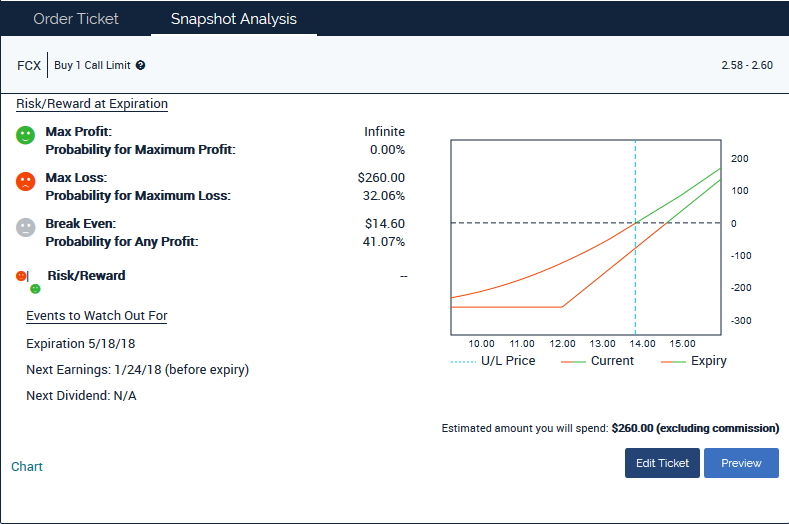The width and height of the screenshot is (789, 524).
Task: Click the green smiley Max Profit icon
Action: (26, 135)
